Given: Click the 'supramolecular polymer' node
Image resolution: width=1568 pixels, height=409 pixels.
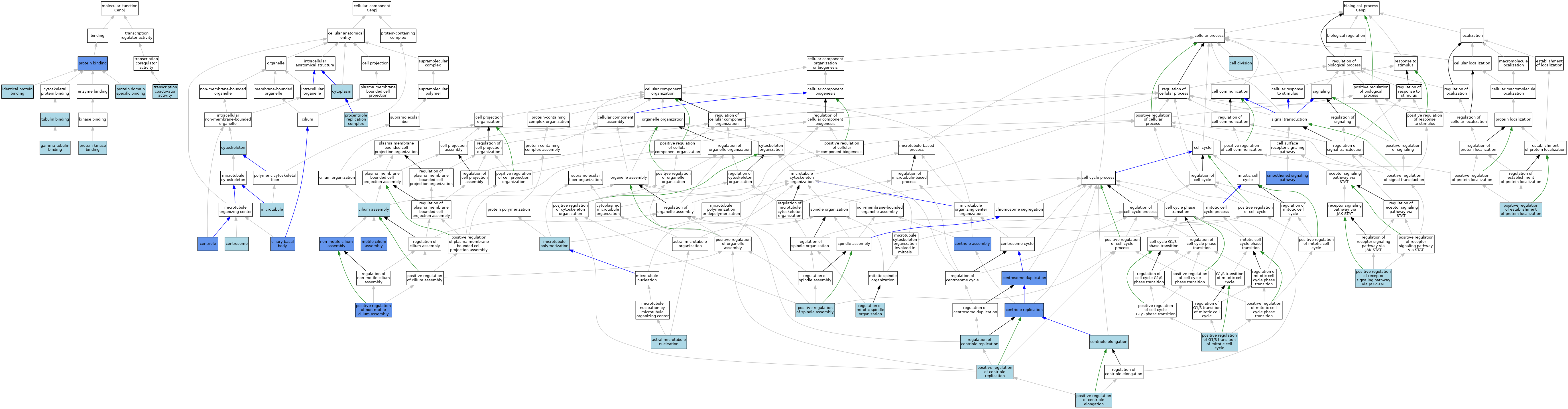Looking at the screenshot, I should [433, 91].
